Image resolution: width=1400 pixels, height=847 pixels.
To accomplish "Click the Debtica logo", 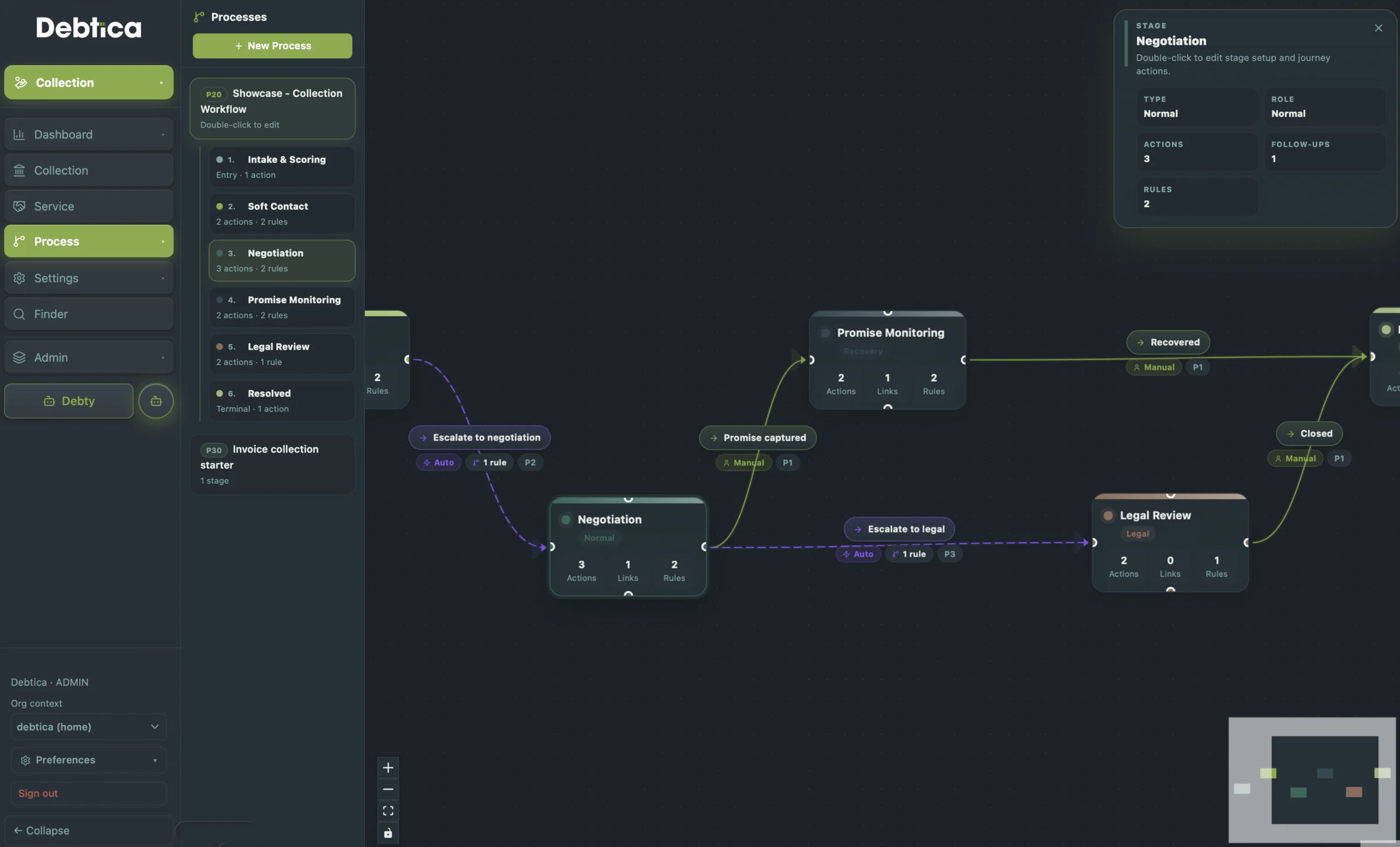I will click(89, 27).
